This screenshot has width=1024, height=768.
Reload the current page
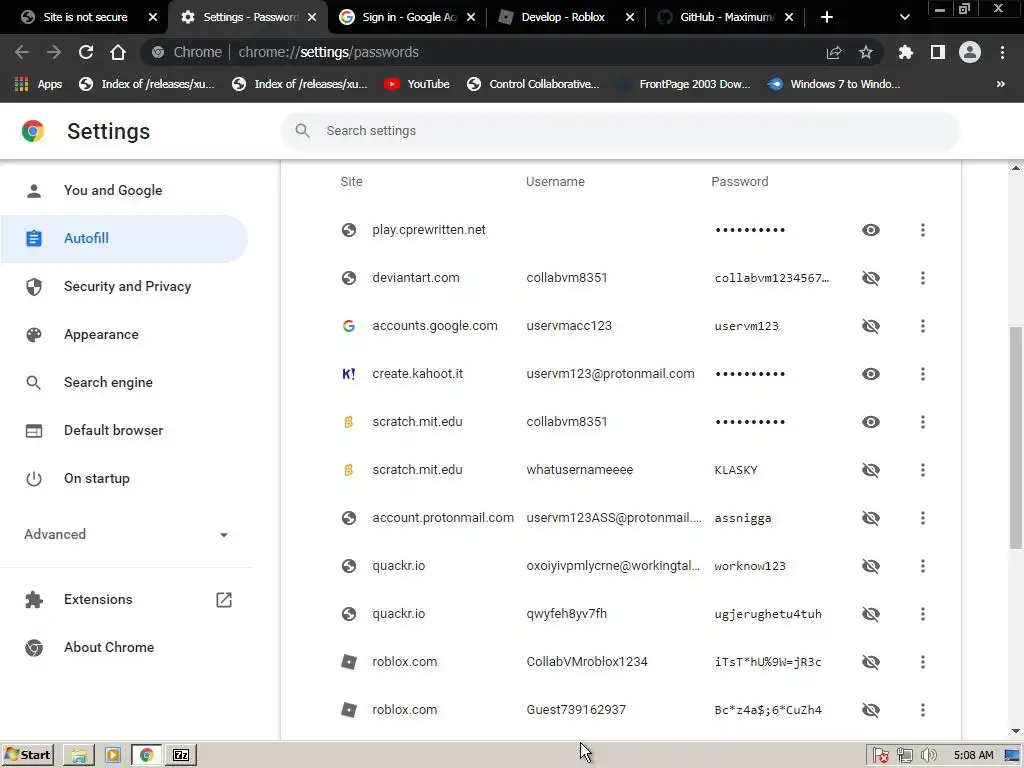(x=86, y=52)
